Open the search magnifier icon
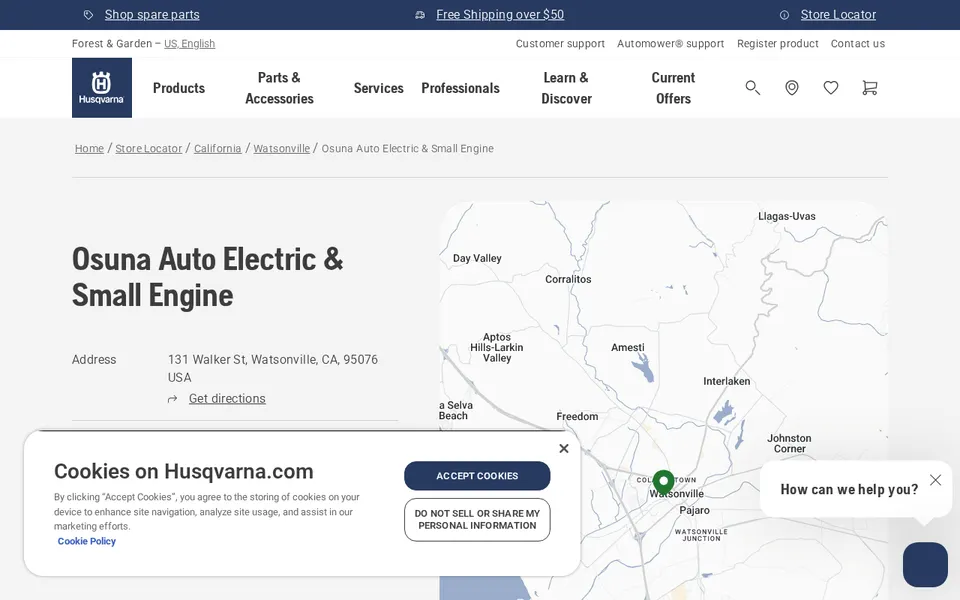This screenshot has height=600, width=960. [752, 88]
